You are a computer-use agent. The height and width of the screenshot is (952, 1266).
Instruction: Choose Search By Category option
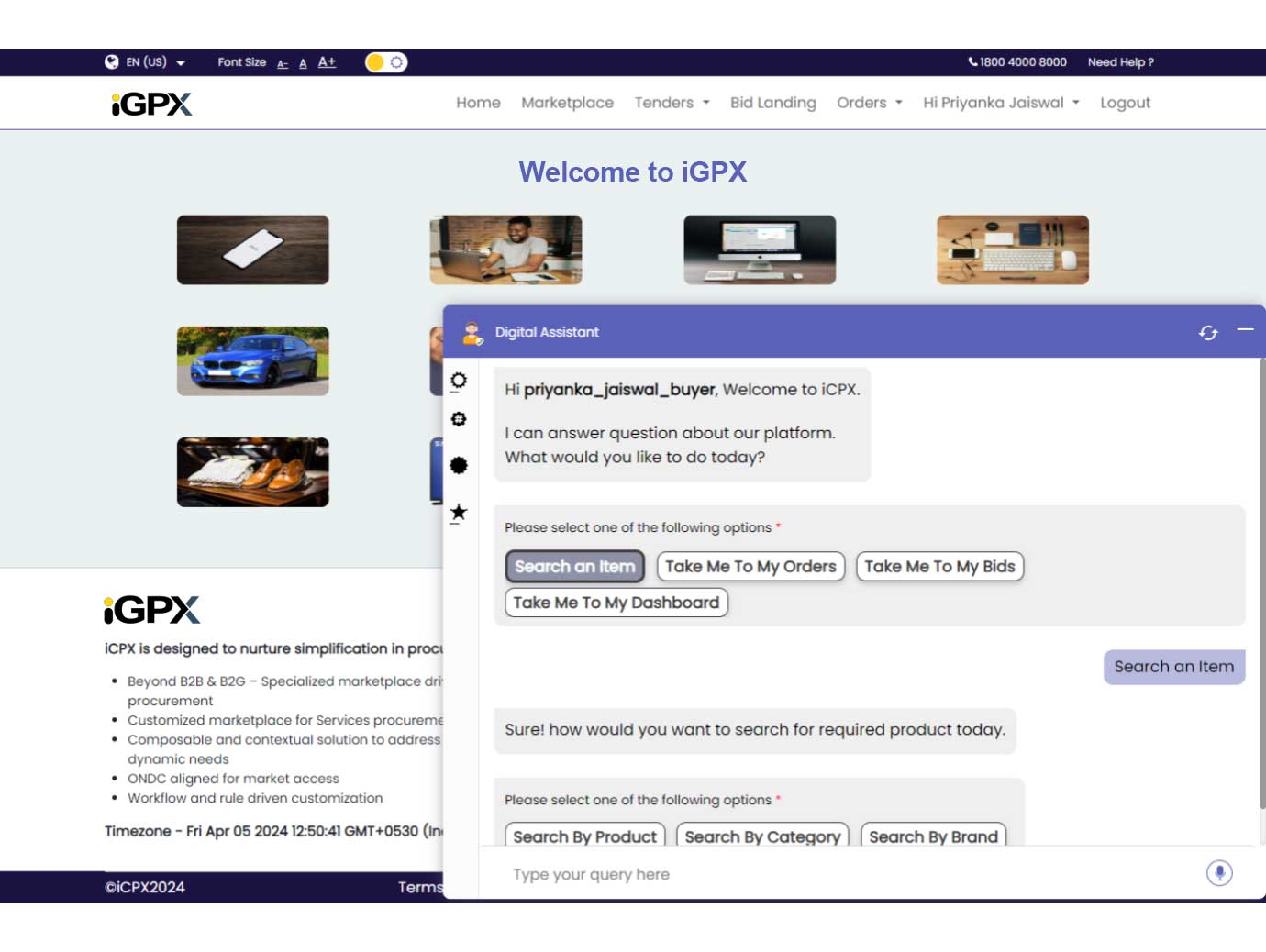[762, 836]
